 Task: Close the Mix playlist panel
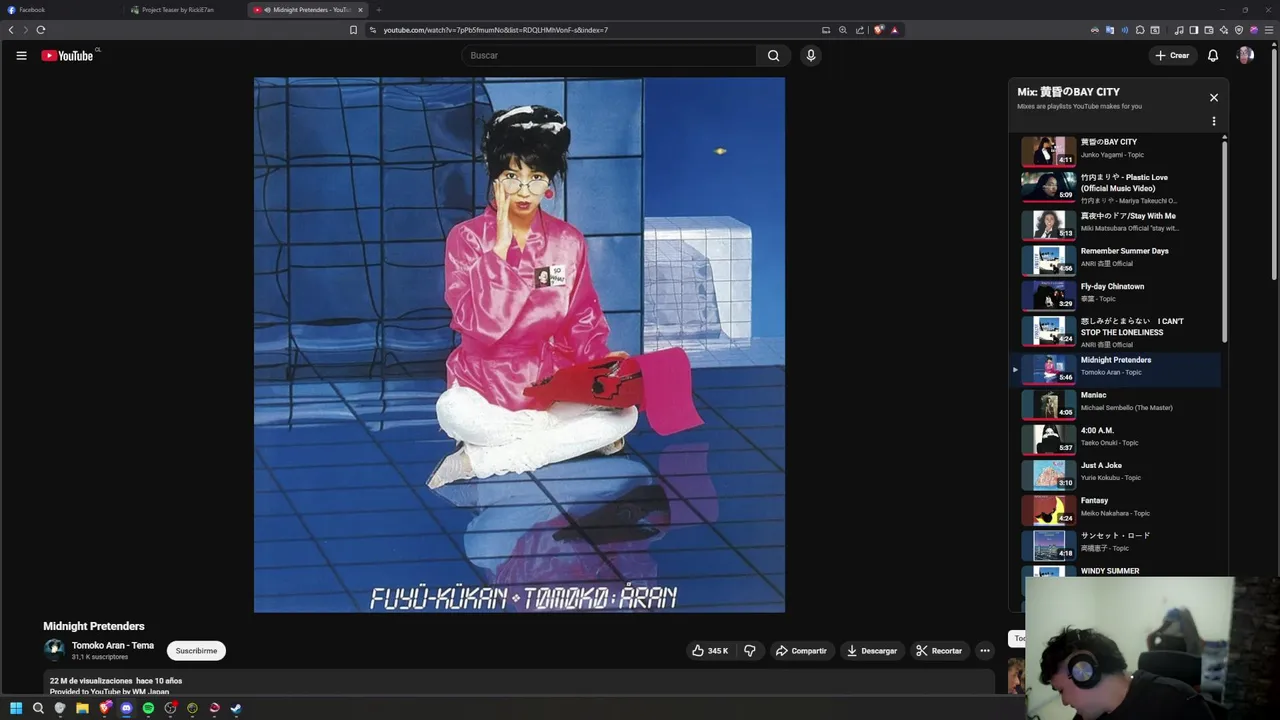[1214, 98]
